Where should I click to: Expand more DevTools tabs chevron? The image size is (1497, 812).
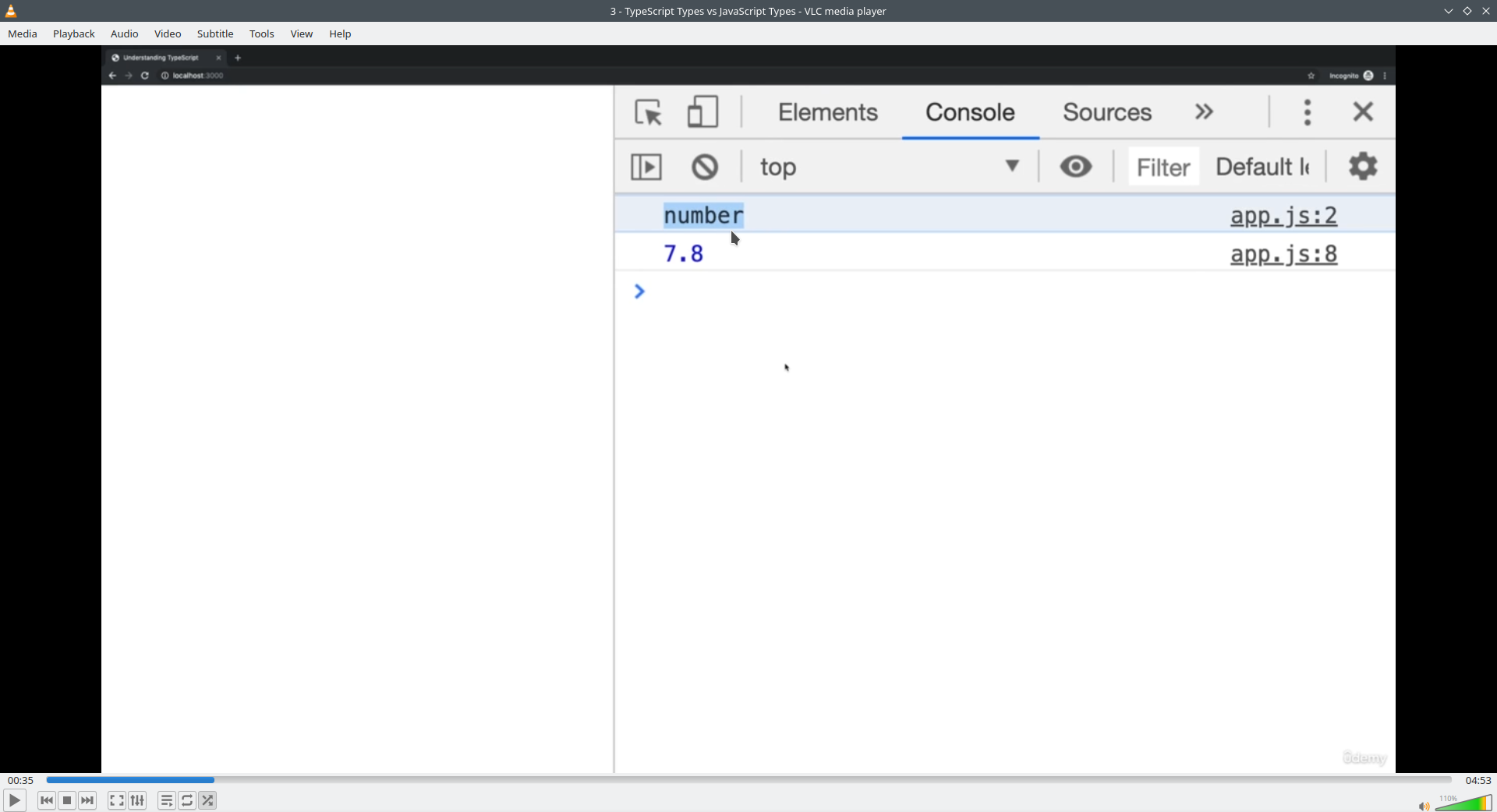click(1204, 111)
